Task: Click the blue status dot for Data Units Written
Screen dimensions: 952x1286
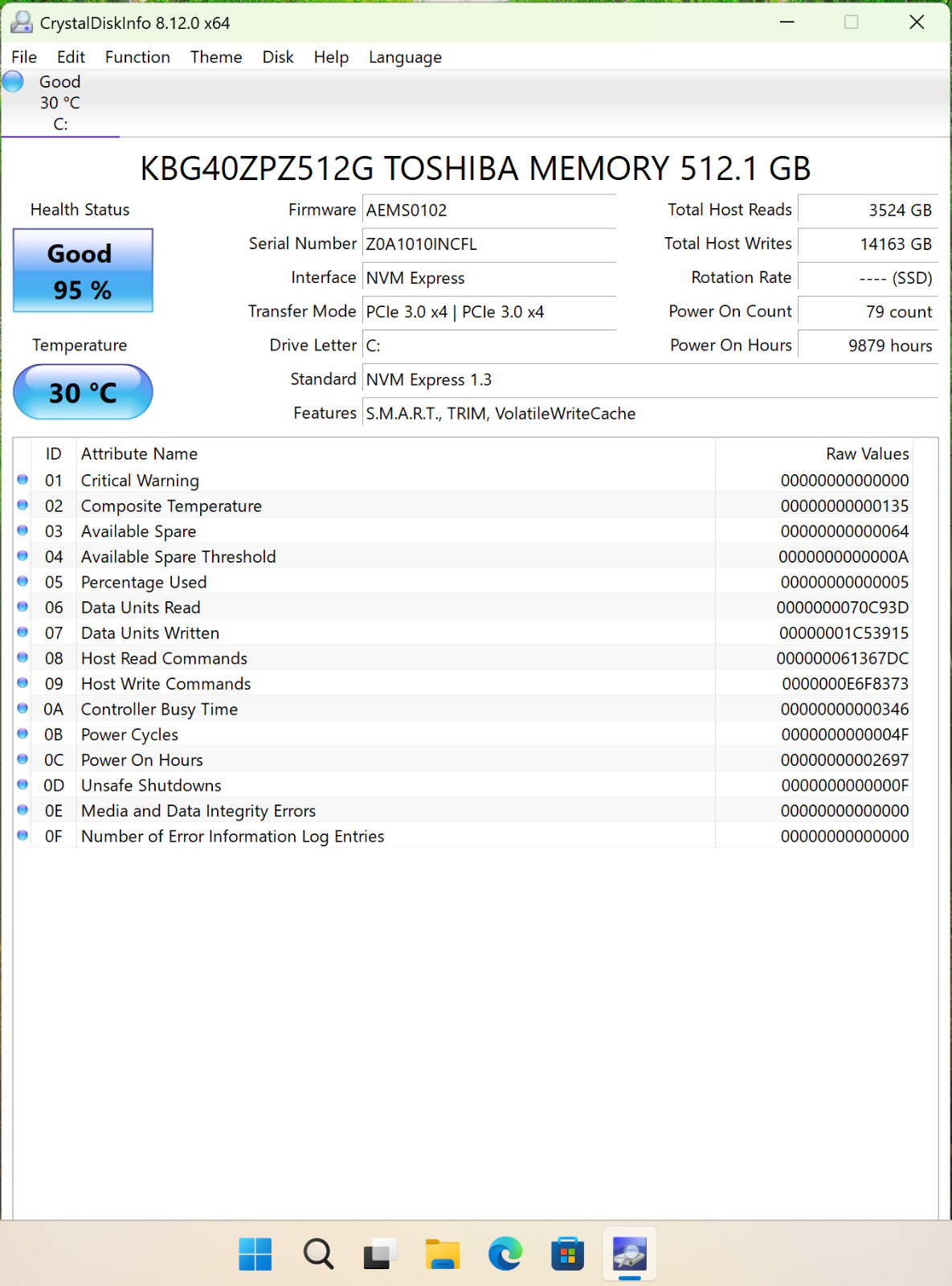Action: [x=22, y=633]
